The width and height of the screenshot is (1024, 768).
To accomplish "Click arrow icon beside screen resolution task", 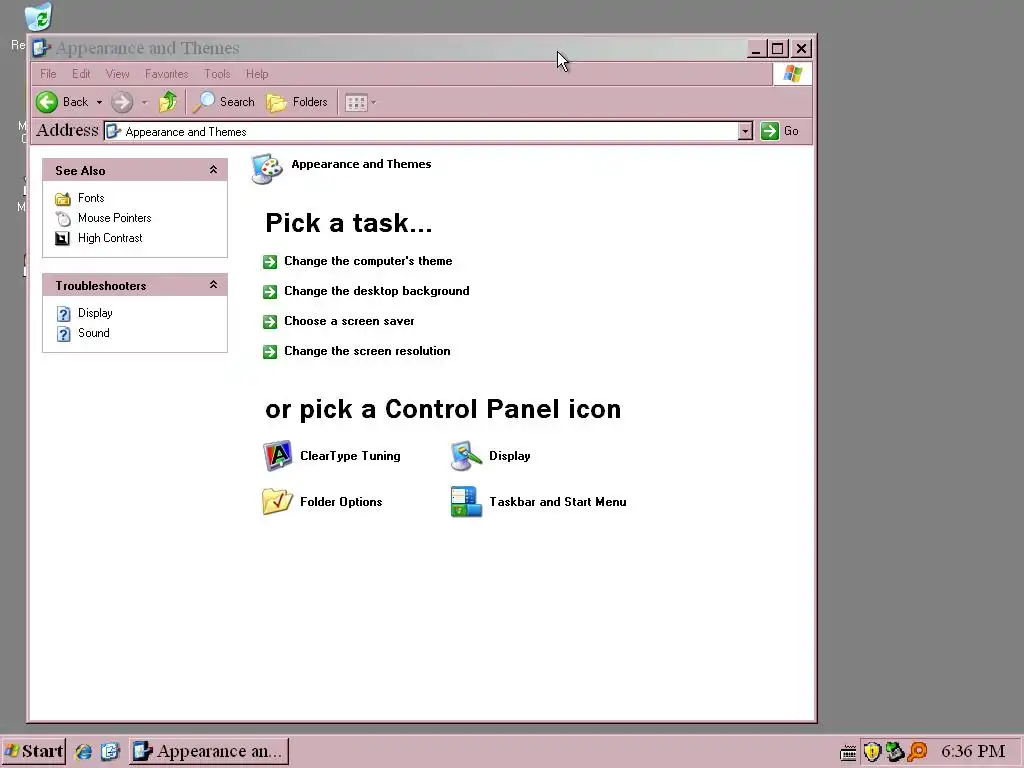I will click(270, 352).
